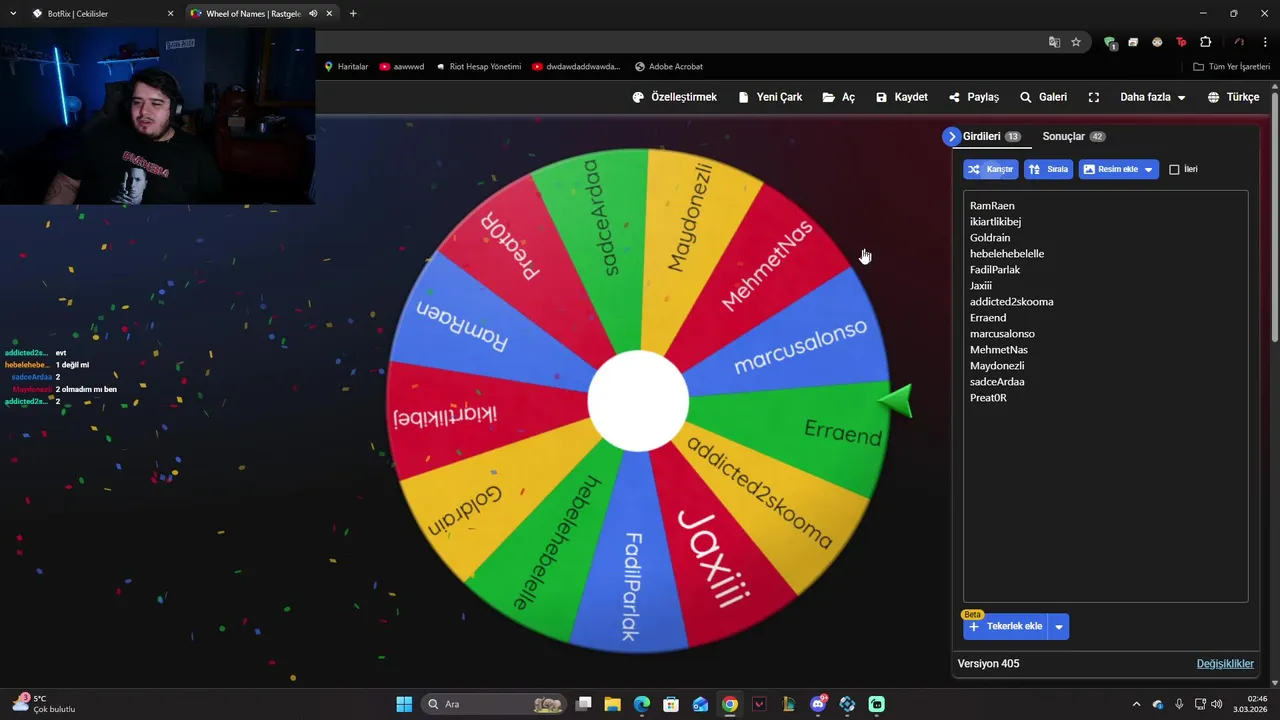
Task: Open the Değişiklikler changelog link
Action: [1225, 664]
